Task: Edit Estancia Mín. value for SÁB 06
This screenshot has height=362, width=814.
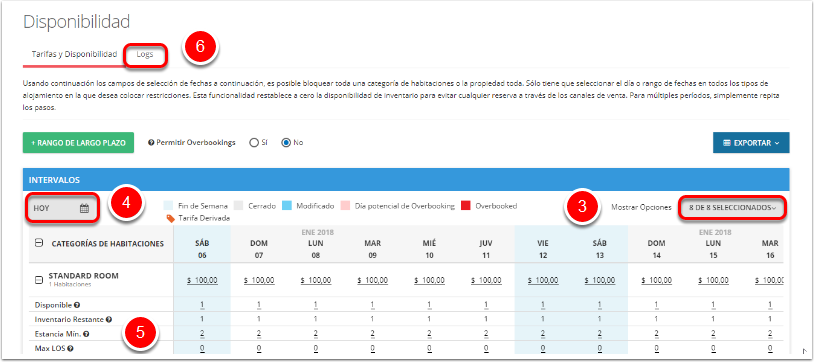Action: click(202, 334)
